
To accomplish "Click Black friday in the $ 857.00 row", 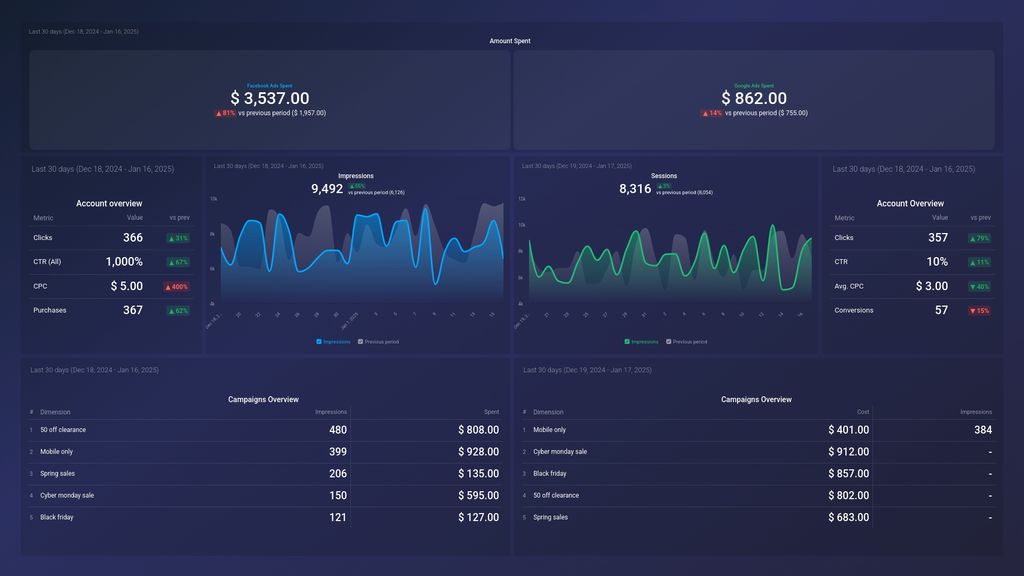I will (x=550, y=473).
